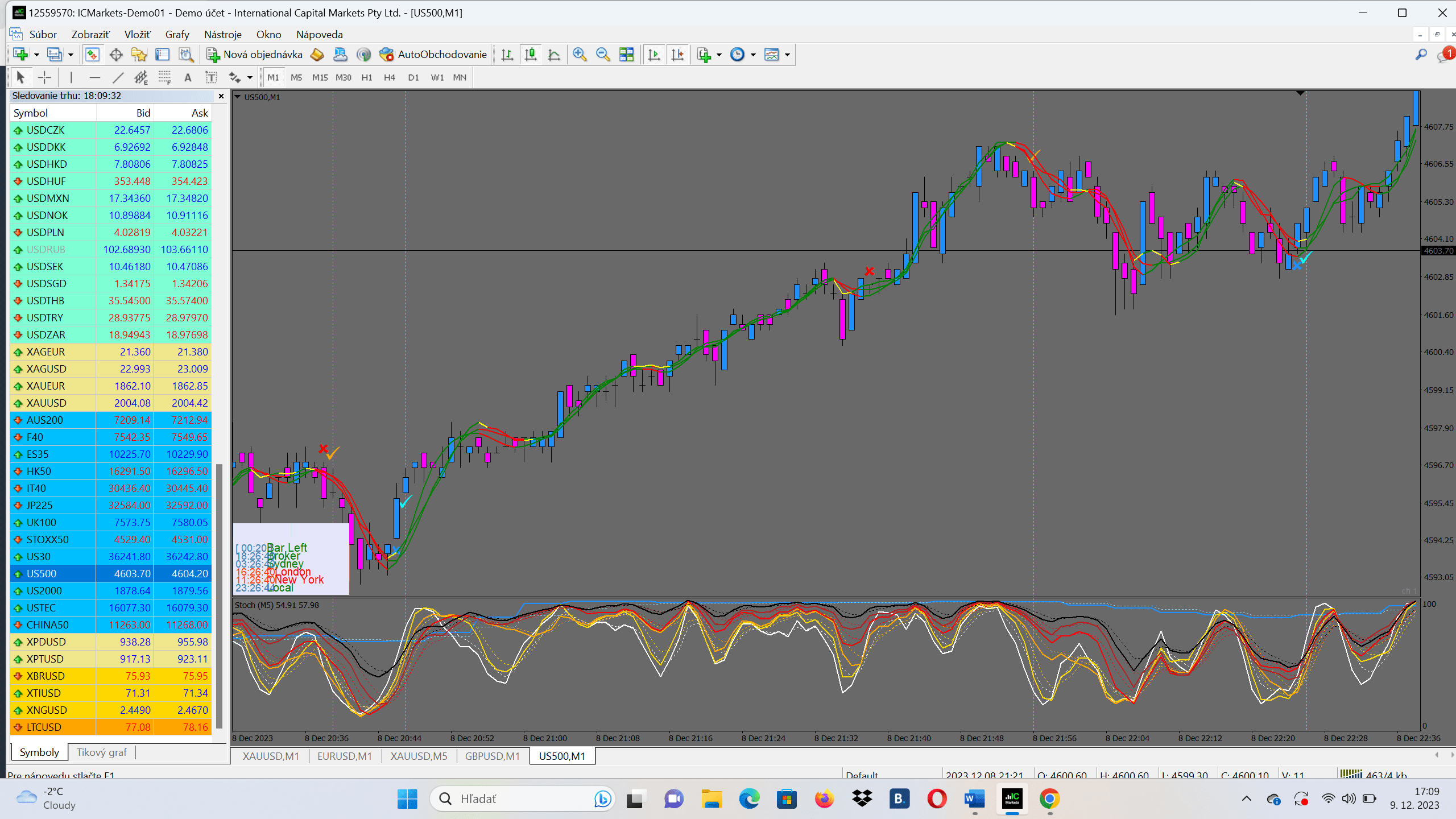Toggle the Market Watch window
Image resolution: width=1456 pixels, height=819 pixels.
[x=92, y=55]
